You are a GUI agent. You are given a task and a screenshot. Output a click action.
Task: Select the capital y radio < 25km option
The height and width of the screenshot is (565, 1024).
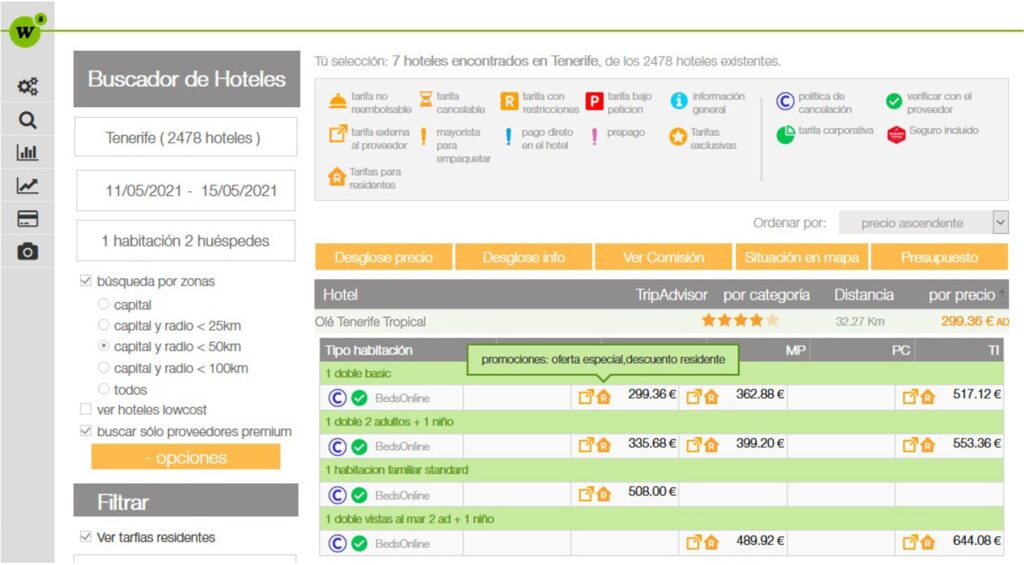point(104,325)
